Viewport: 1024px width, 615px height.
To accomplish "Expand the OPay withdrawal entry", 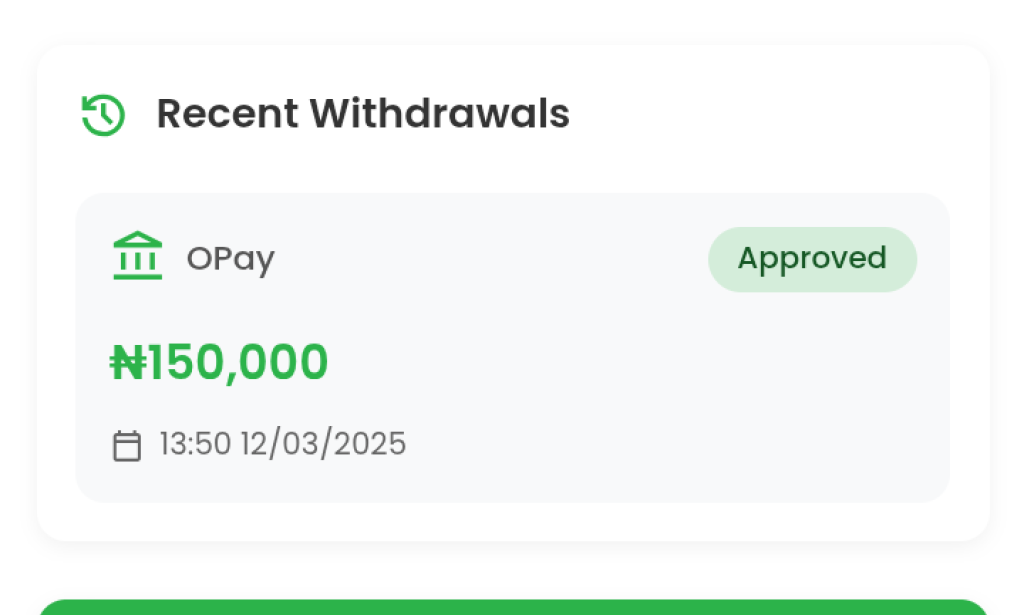I will (x=512, y=345).
